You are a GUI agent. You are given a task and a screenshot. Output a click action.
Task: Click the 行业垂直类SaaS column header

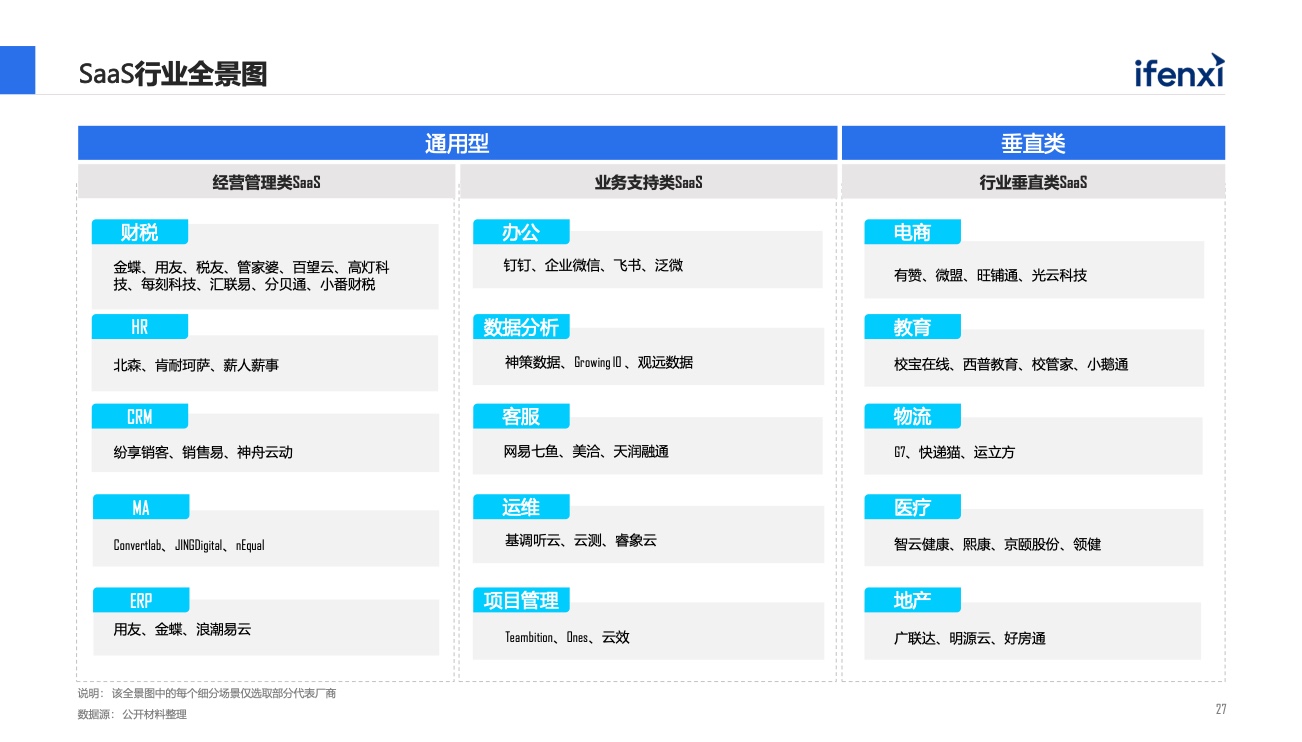[x=1033, y=182]
